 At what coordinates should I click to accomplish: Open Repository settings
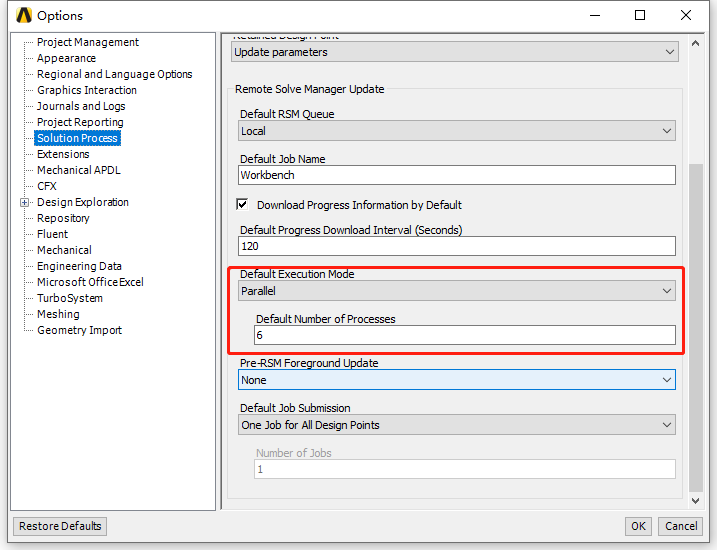pos(63,218)
